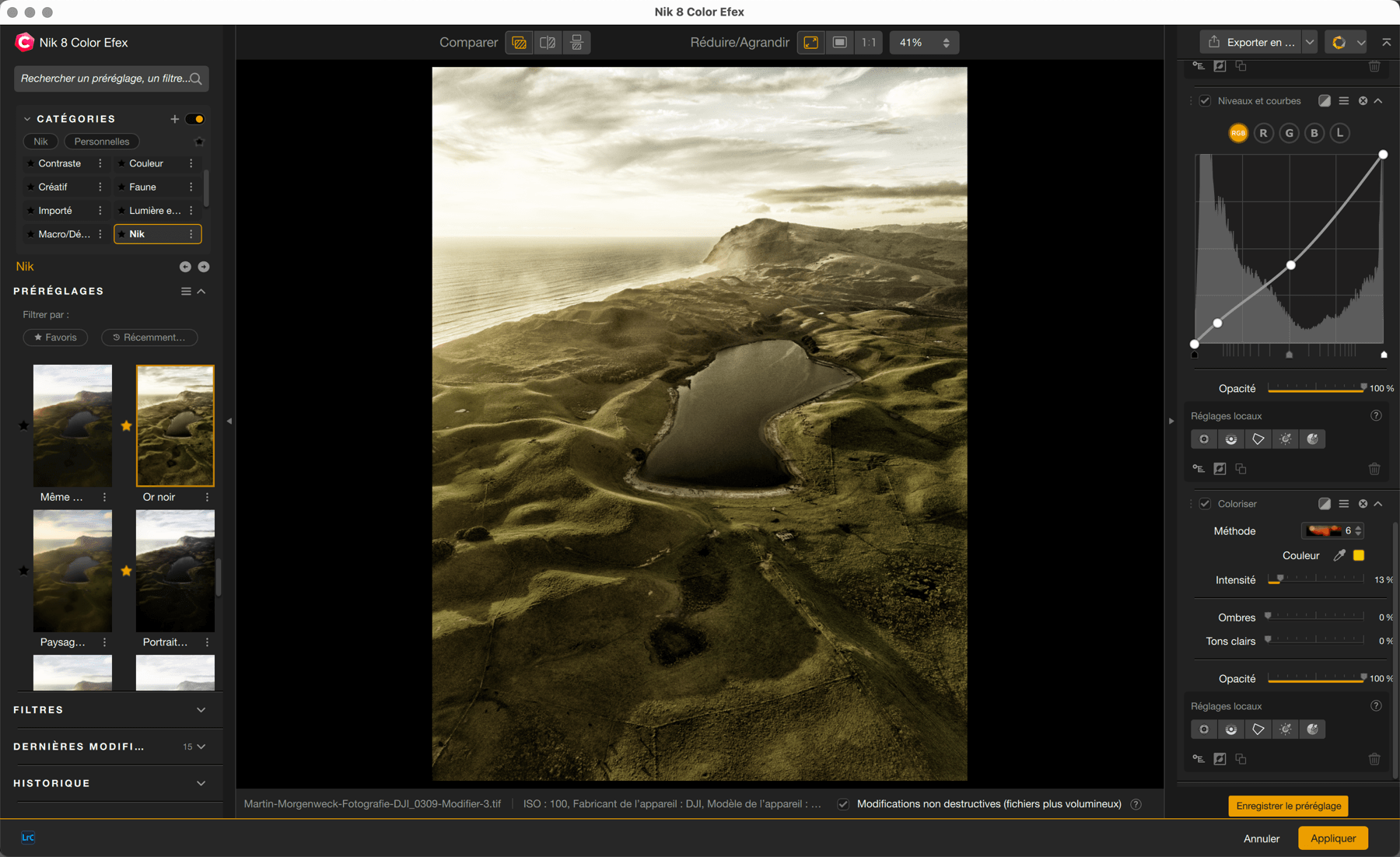This screenshot has width=1400, height=857.
Task: Switch to Personnelles categories tab
Action: (102, 142)
